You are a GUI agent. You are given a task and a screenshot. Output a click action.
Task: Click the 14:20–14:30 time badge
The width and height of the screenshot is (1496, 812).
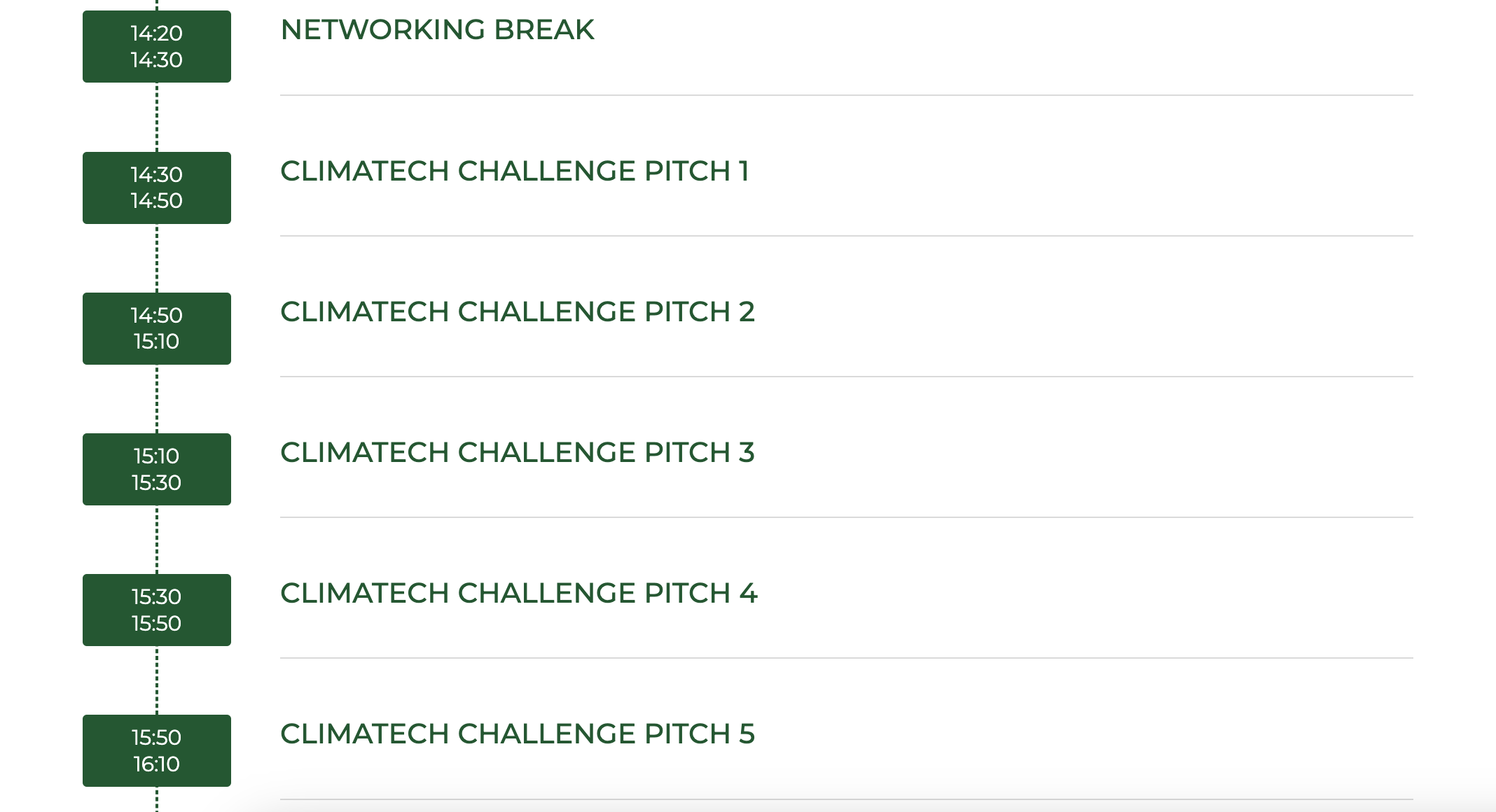coord(157,46)
